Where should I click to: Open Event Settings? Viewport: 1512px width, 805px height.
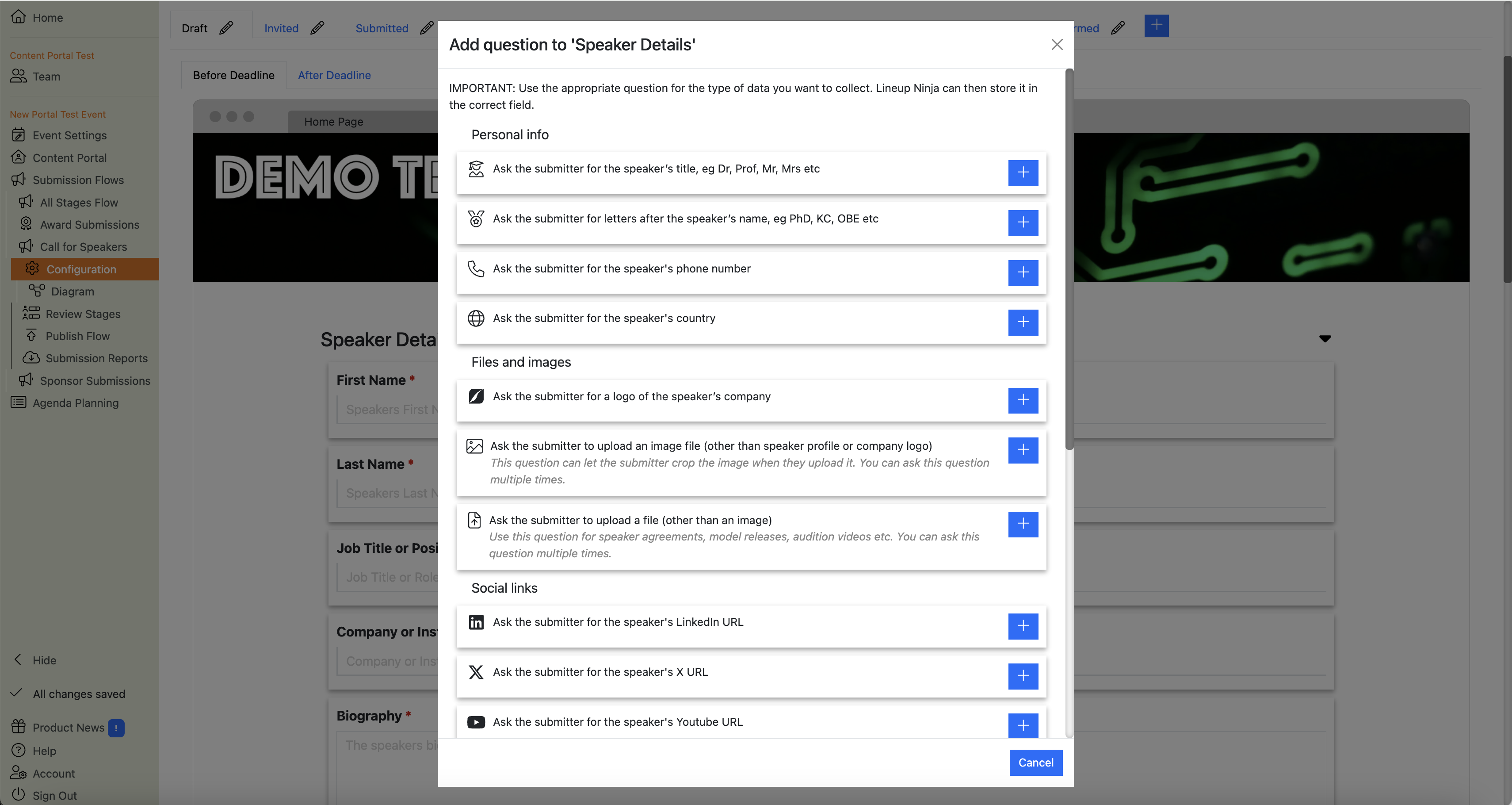tap(59, 135)
